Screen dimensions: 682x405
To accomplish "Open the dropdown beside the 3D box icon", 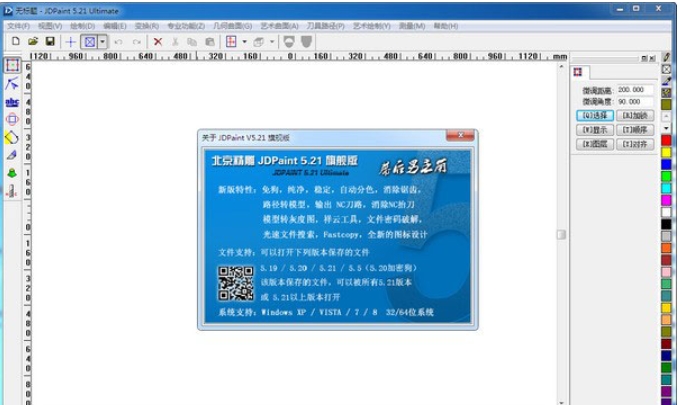I will [x=272, y=42].
